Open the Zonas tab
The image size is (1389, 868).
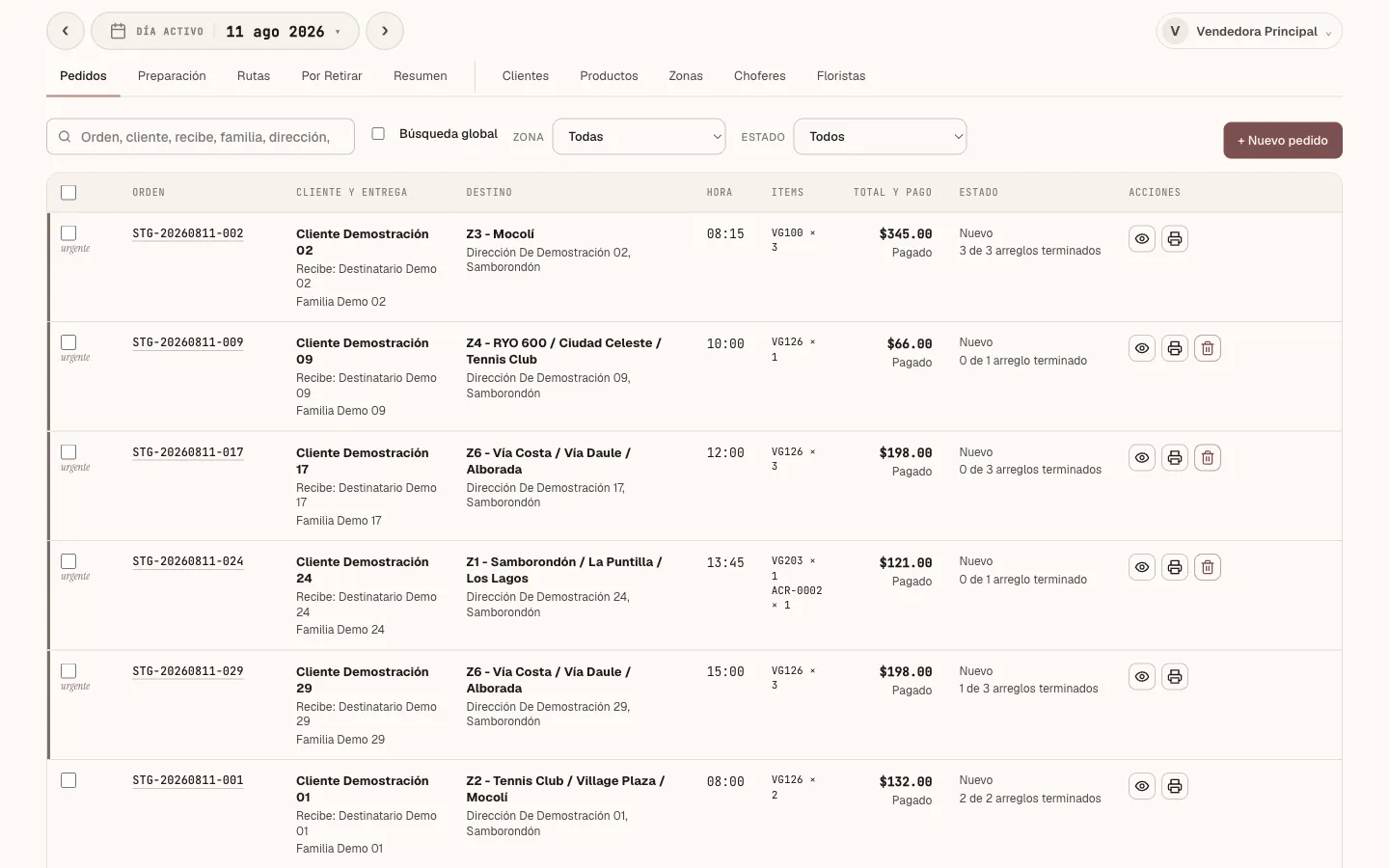[x=686, y=76]
